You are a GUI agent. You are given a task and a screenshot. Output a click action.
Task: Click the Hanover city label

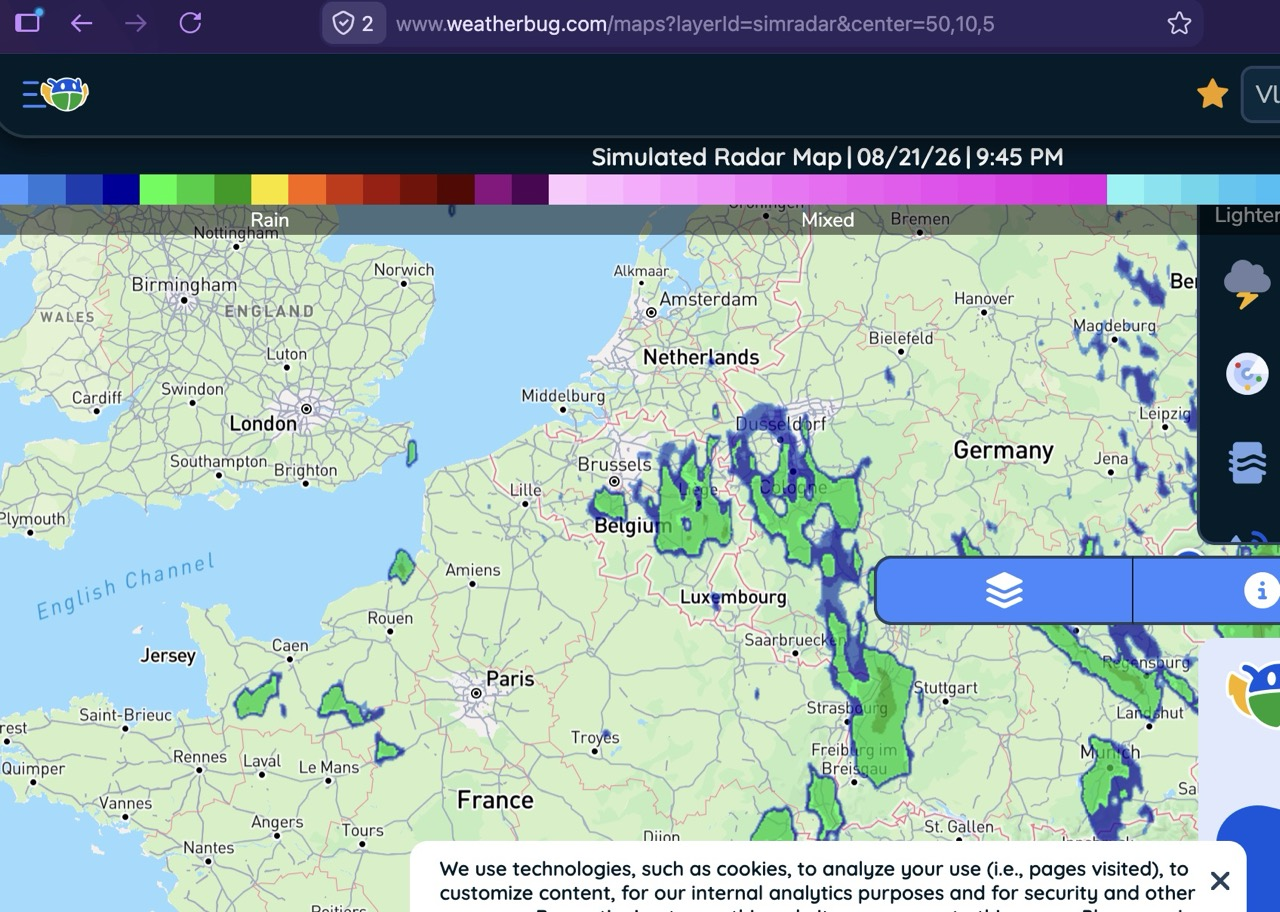(x=984, y=298)
